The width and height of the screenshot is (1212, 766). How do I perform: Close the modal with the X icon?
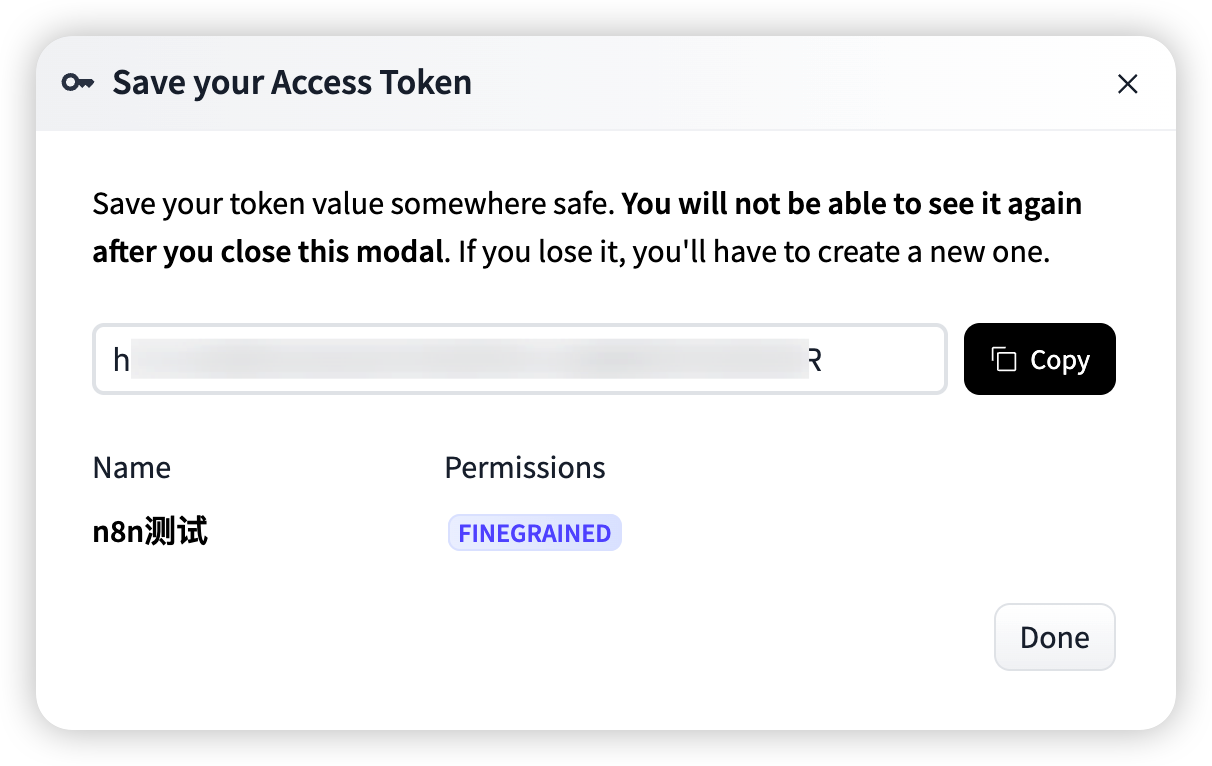1127,84
